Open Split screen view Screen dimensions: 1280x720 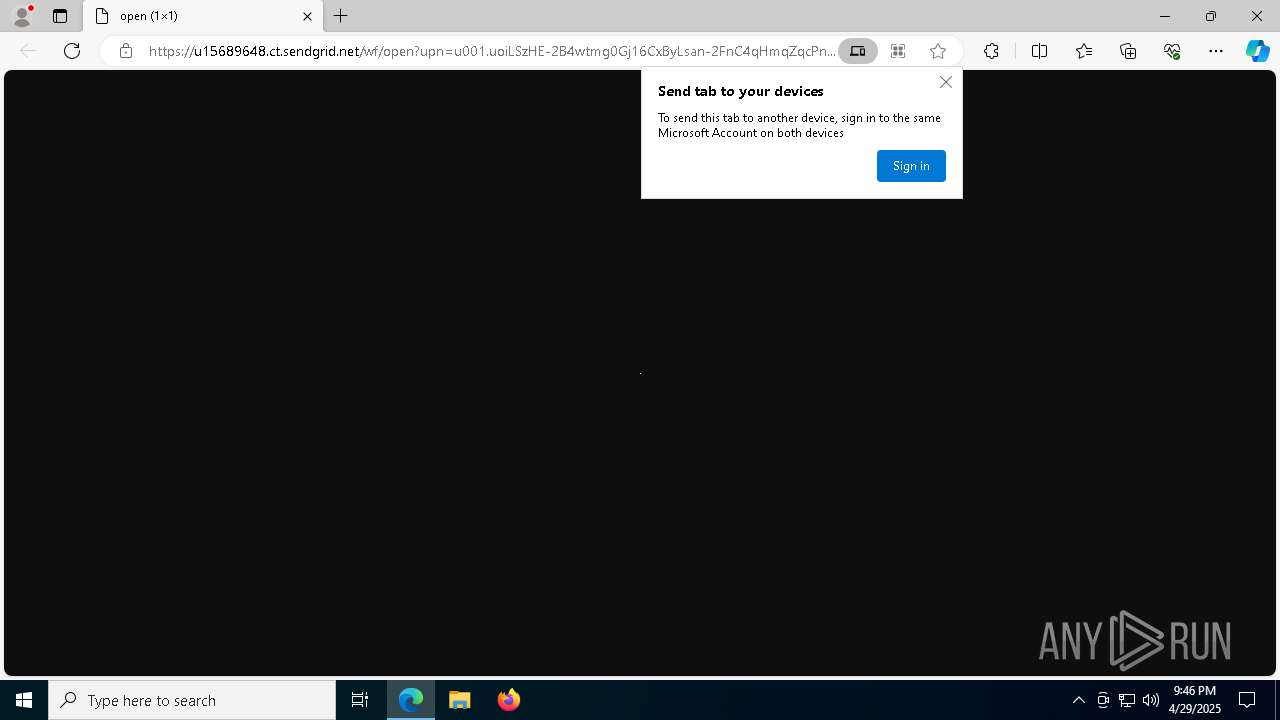(x=1039, y=51)
